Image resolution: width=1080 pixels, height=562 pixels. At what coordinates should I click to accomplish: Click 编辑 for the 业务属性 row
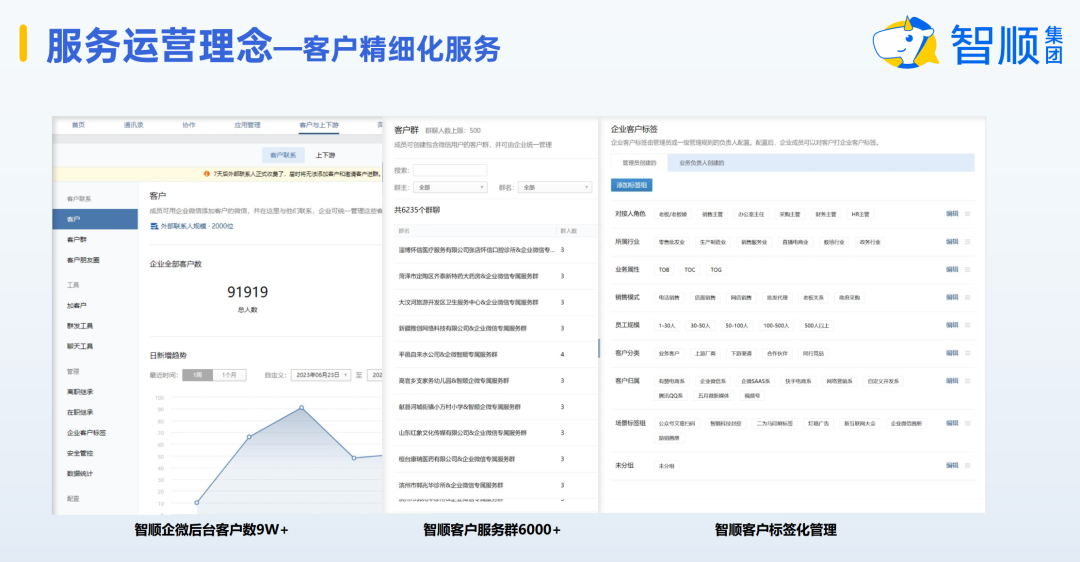[952, 270]
